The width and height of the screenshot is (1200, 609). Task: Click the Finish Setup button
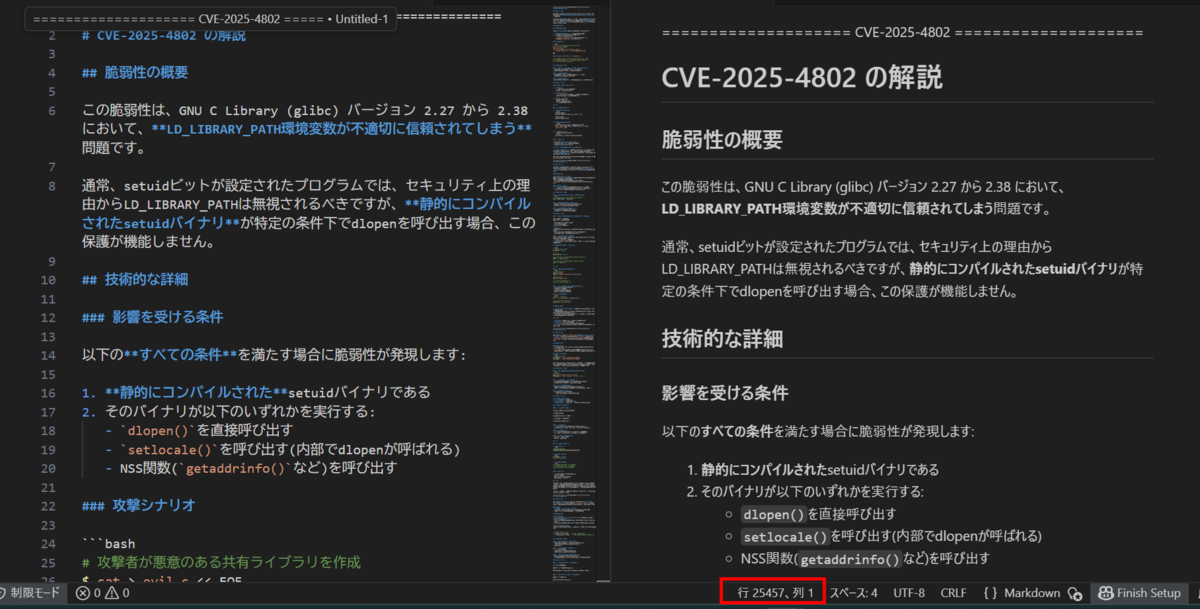pyautogui.click(x=1138, y=593)
